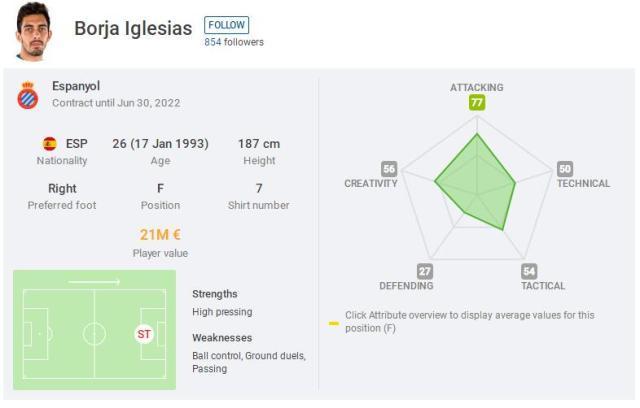The image size is (640, 408).
Task: Click the High pressing strength text
Action: click(x=222, y=312)
